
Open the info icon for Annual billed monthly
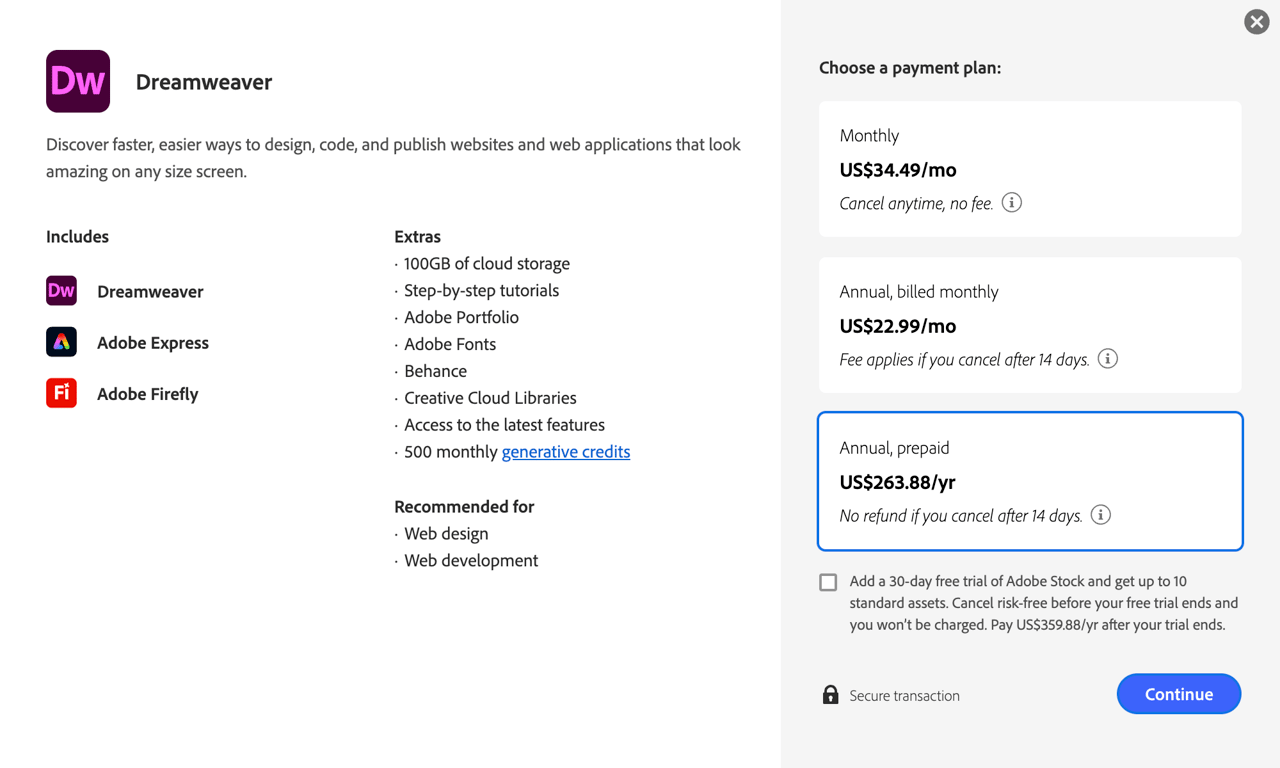click(x=1107, y=358)
